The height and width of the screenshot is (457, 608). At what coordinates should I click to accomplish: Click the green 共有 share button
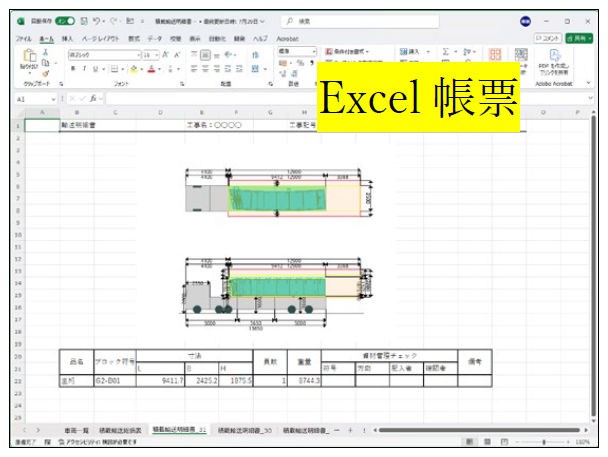[x=579, y=37]
